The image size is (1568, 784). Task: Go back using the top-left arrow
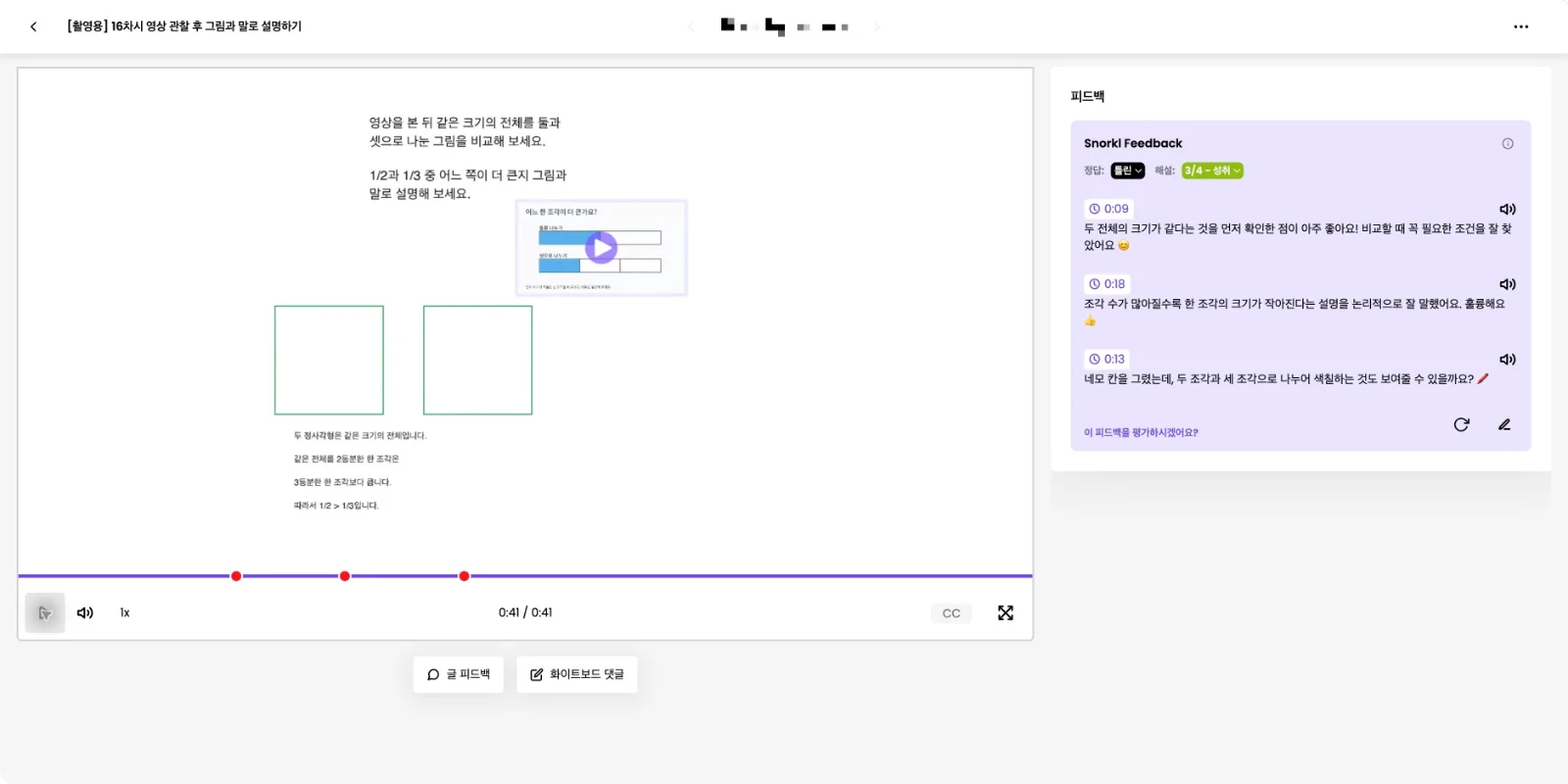pyautogui.click(x=33, y=26)
